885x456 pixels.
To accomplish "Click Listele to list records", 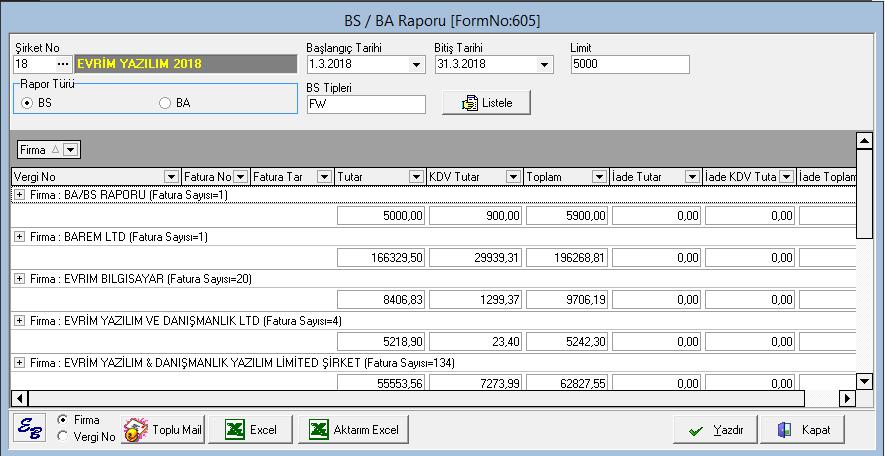I will coord(487,103).
